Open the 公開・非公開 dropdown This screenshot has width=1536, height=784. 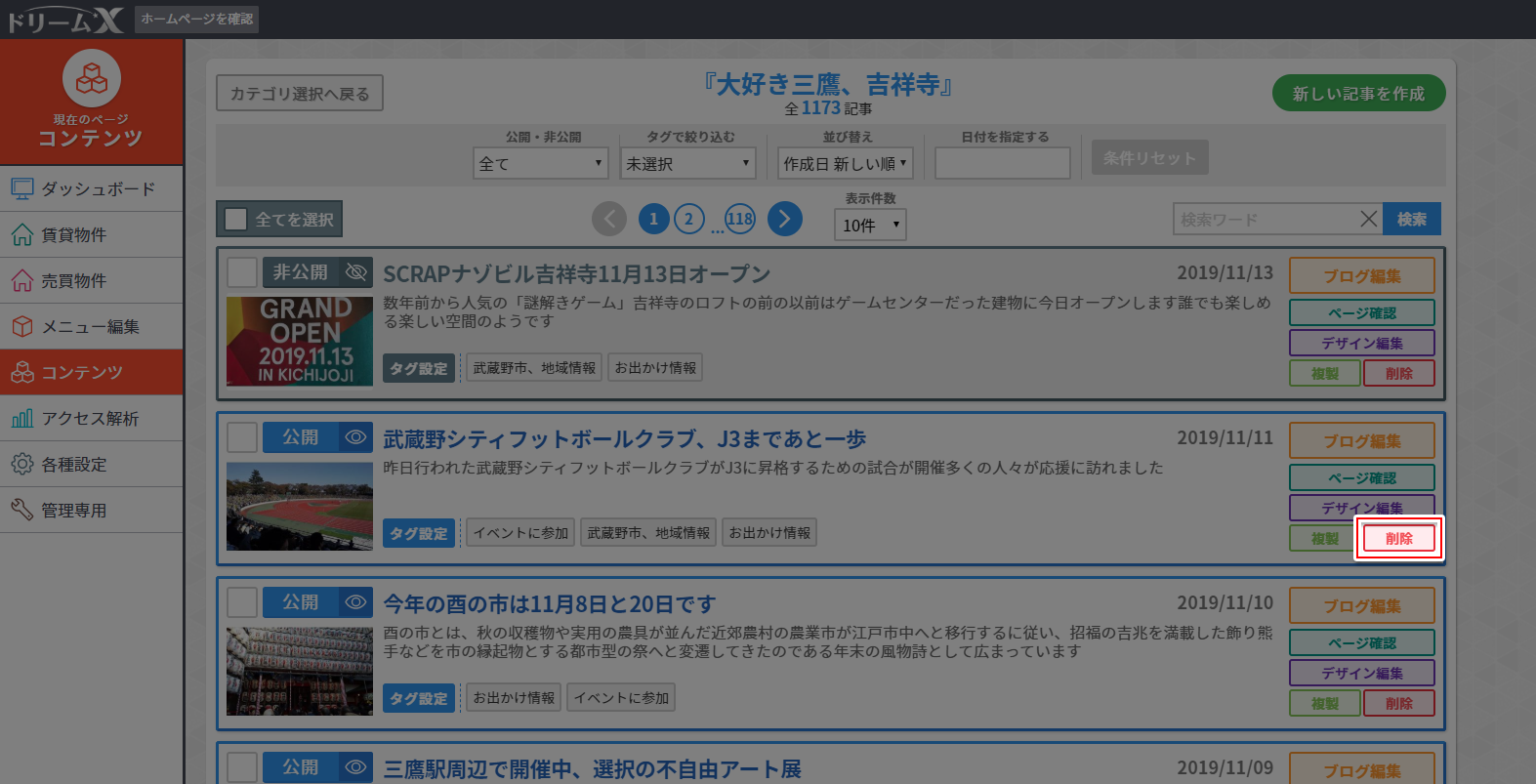[x=541, y=163]
